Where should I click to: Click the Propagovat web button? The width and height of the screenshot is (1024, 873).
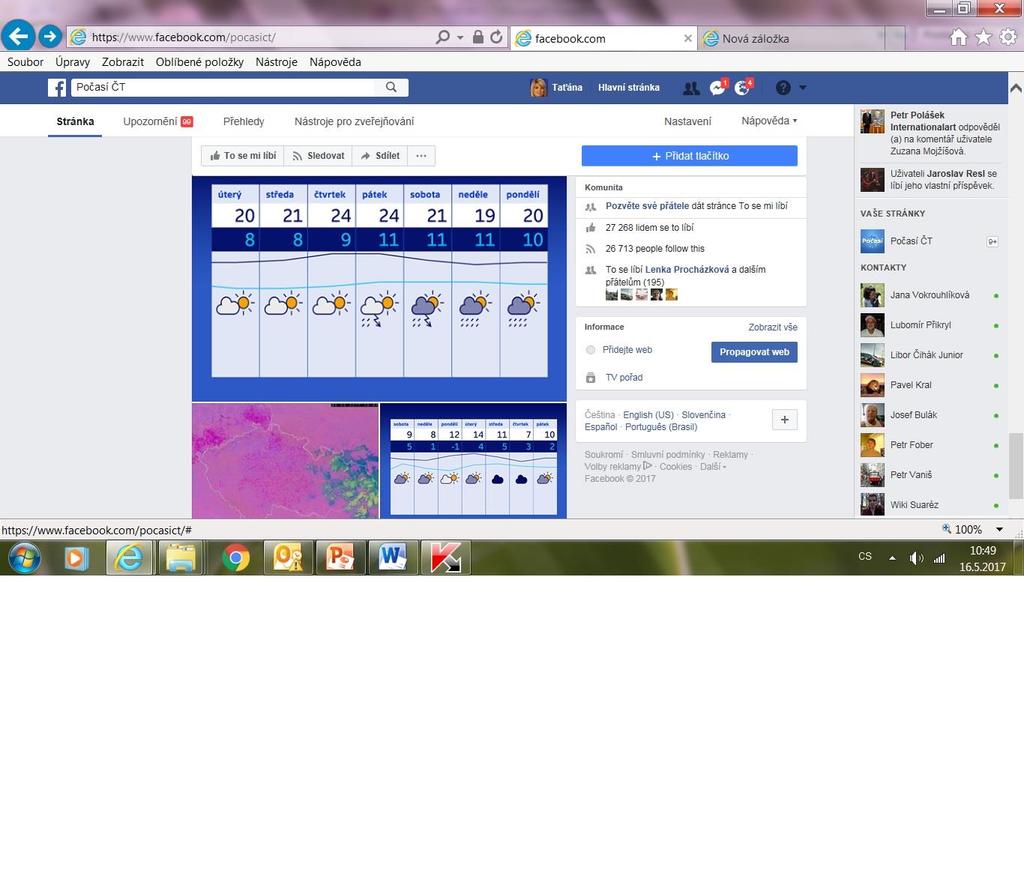(x=754, y=352)
